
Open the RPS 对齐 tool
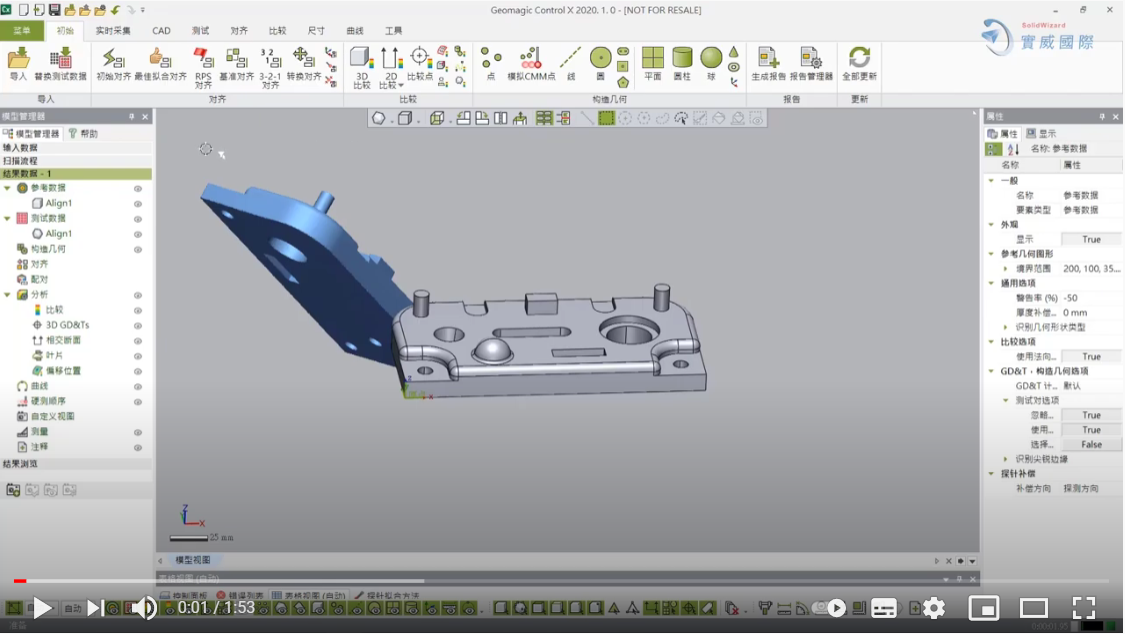(x=203, y=67)
